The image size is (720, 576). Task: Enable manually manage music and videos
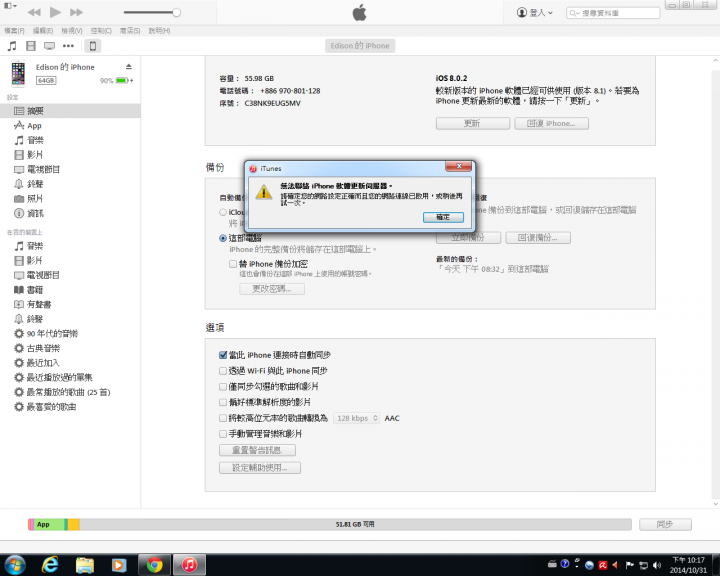tap(223, 434)
